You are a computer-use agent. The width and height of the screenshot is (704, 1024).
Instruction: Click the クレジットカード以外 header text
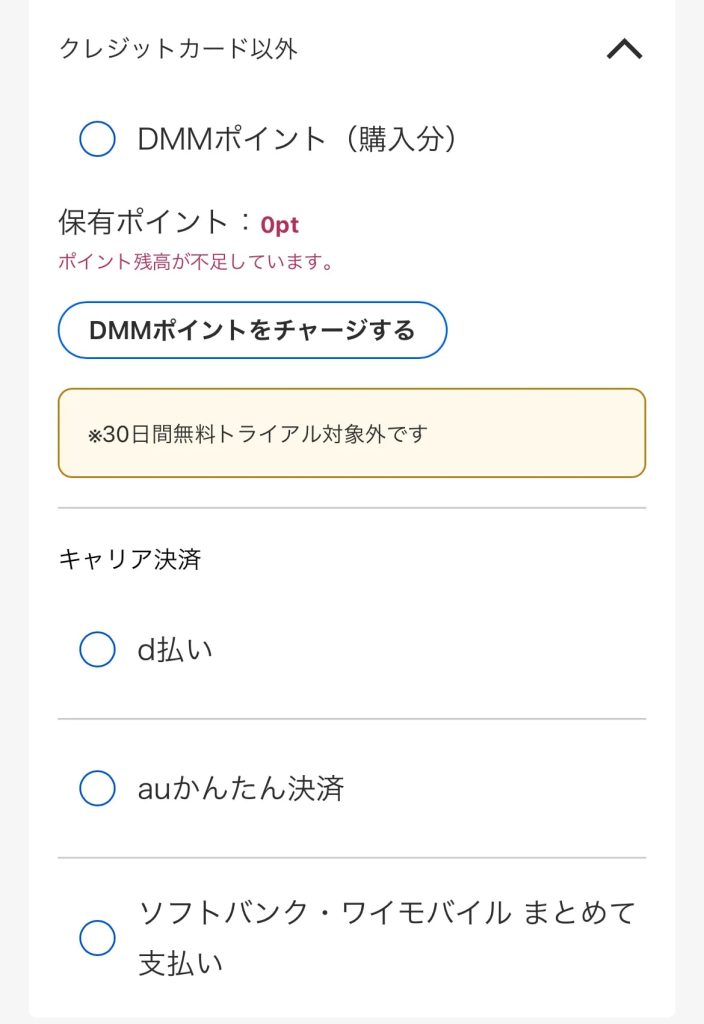[x=178, y=49]
